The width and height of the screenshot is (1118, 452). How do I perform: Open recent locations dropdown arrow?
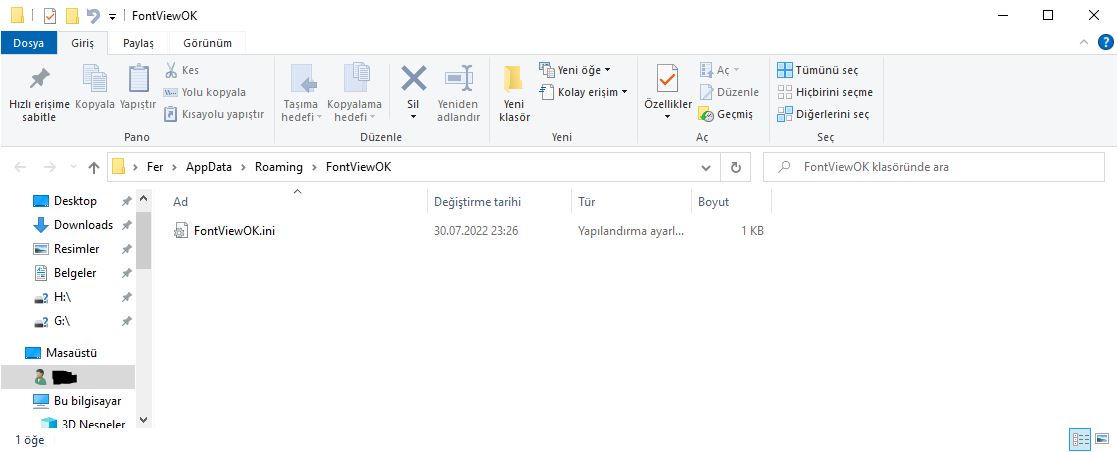coord(73,168)
